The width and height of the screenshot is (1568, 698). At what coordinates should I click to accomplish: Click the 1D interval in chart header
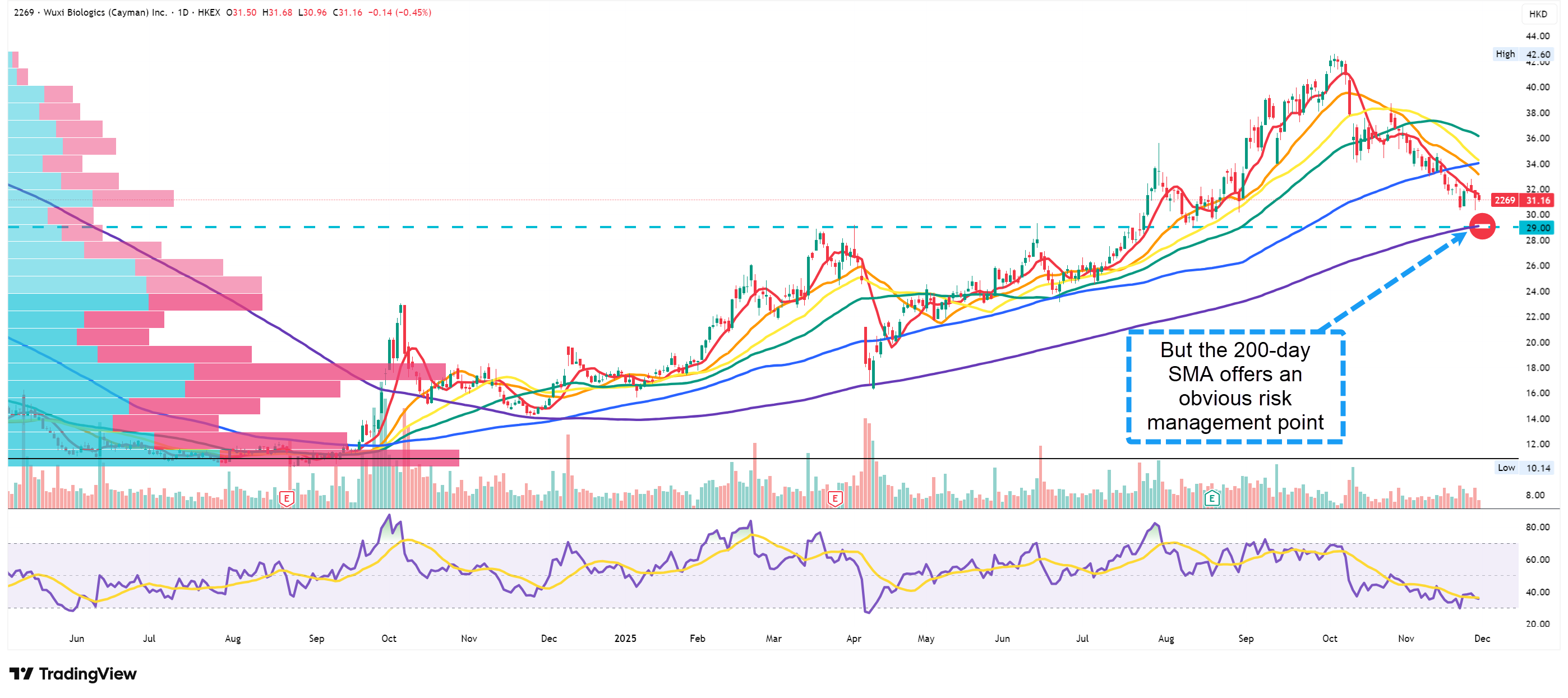click(x=183, y=12)
